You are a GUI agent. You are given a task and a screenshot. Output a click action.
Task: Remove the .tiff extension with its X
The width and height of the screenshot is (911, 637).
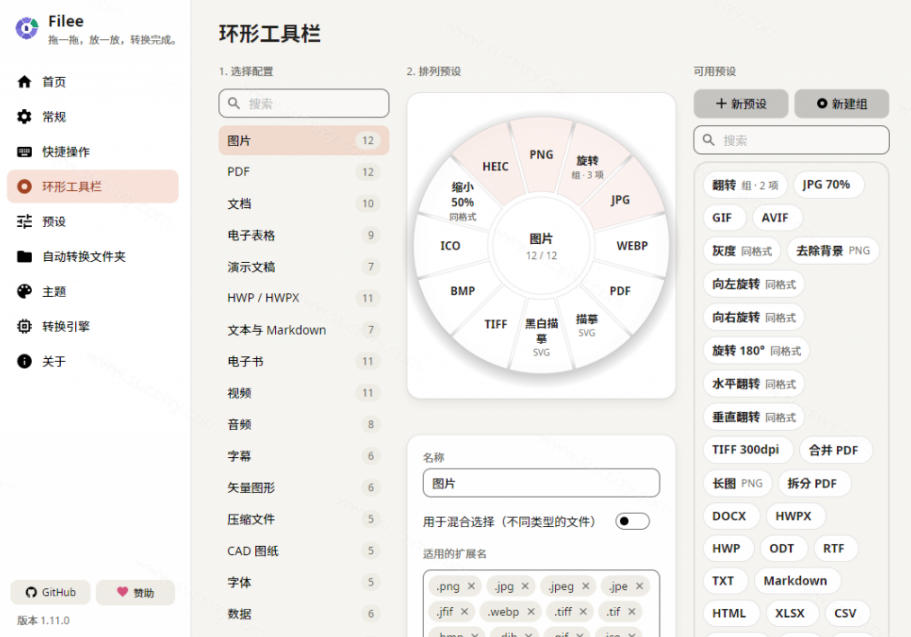[x=583, y=611]
